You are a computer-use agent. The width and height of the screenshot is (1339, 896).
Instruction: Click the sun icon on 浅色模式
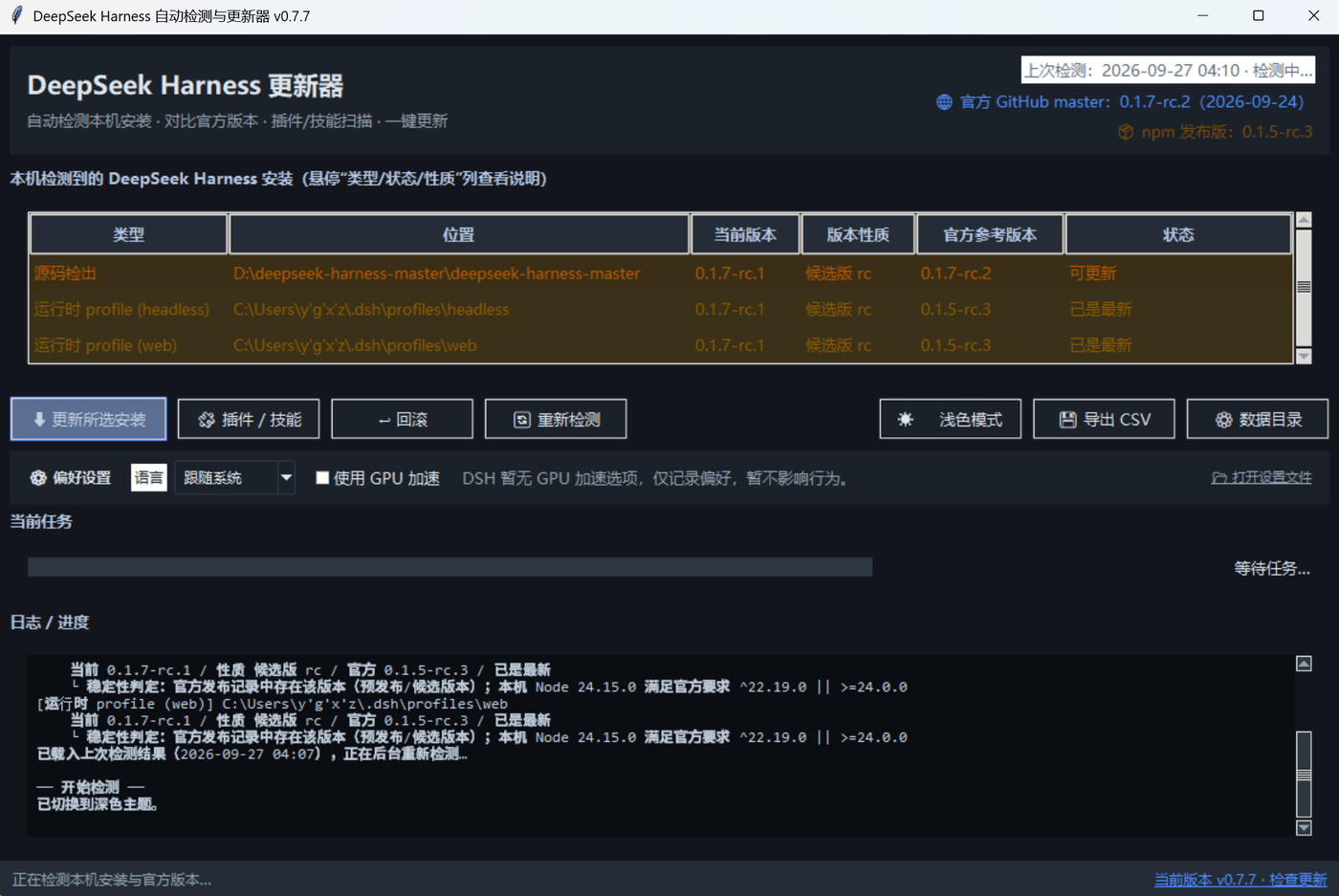(905, 420)
